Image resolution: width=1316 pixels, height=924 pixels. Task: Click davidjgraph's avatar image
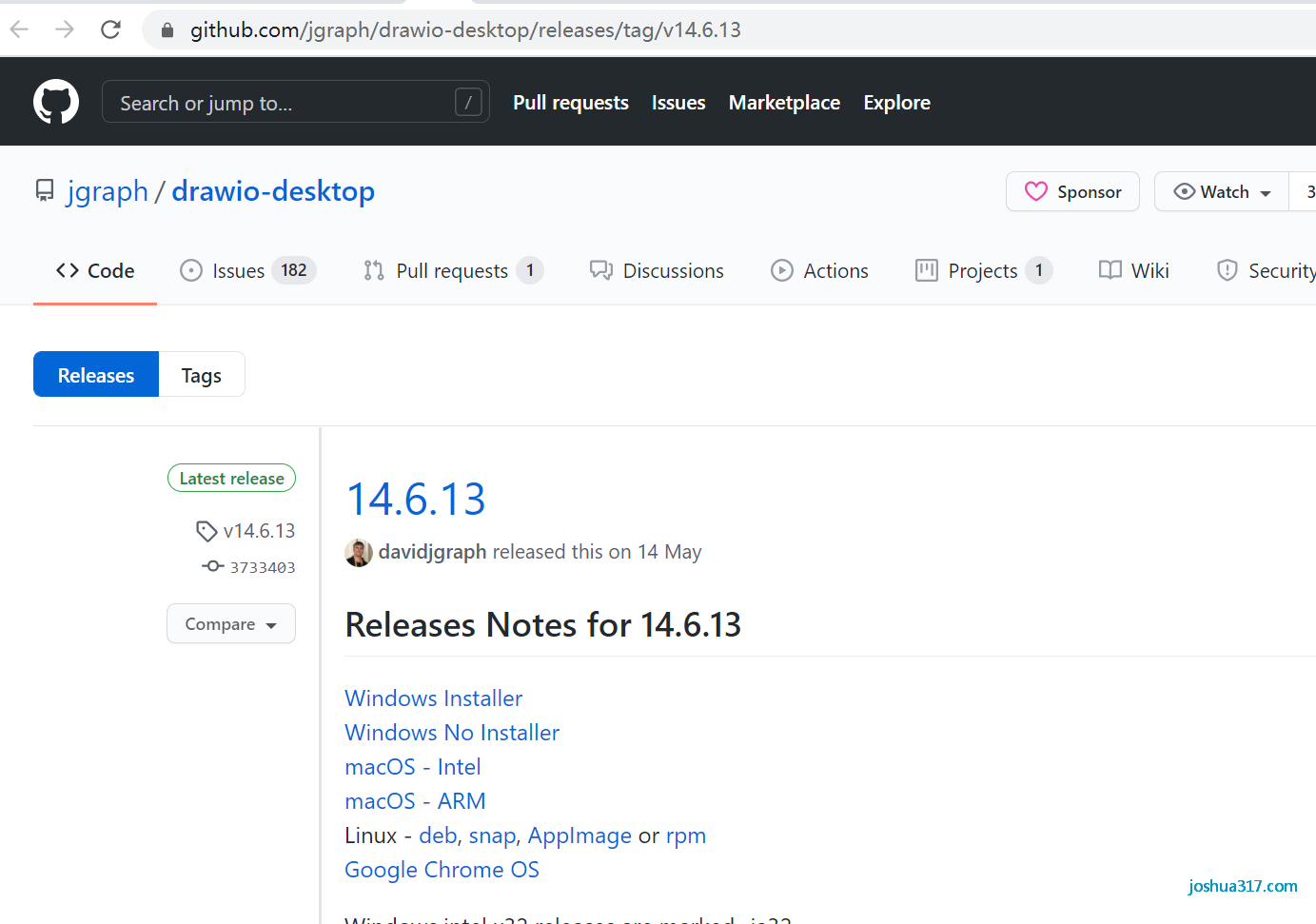359,553
